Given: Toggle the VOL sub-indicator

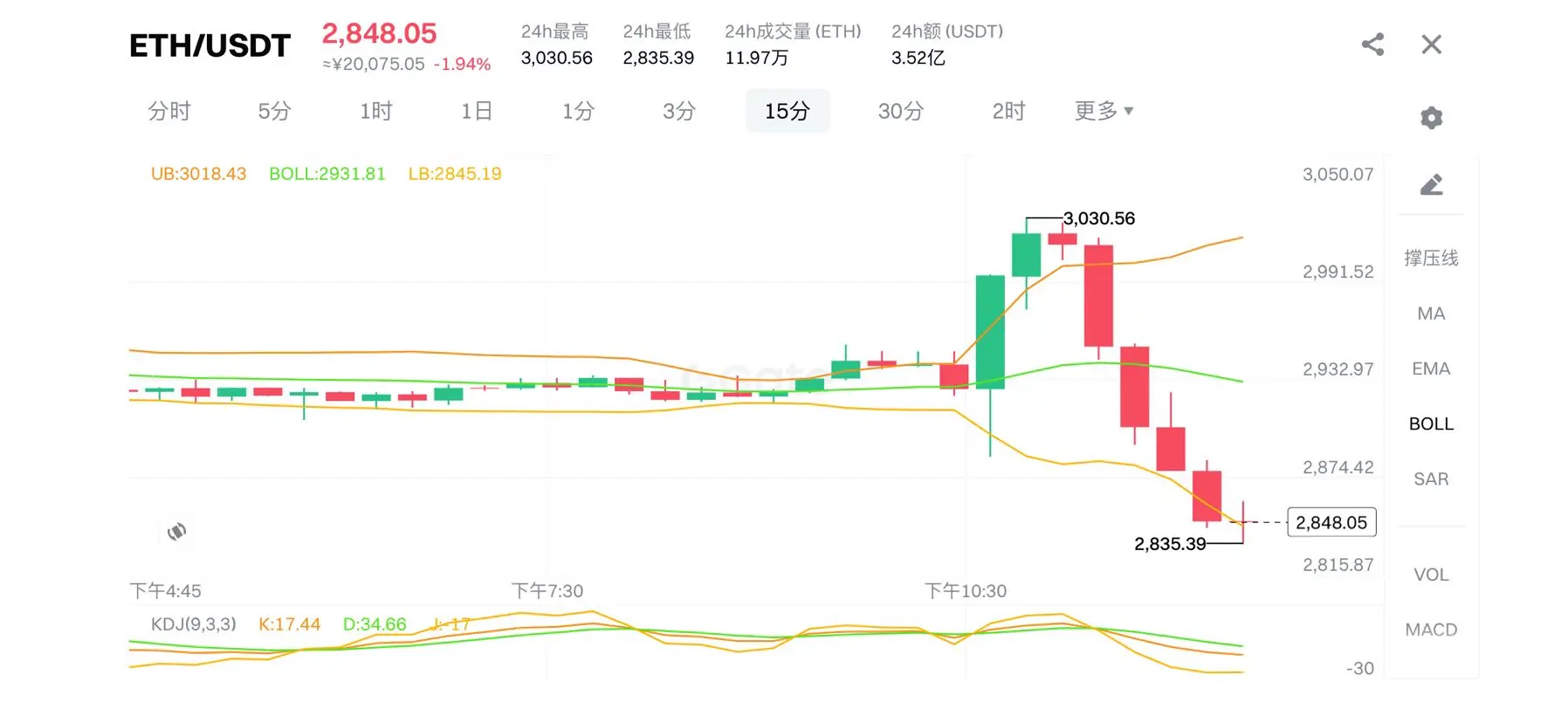Looking at the screenshot, I should pos(1431,575).
